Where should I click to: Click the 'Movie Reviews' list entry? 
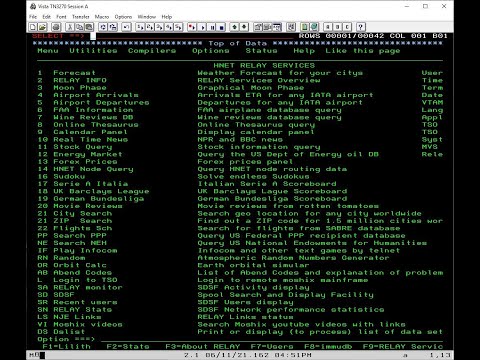(x=88, y=206)
